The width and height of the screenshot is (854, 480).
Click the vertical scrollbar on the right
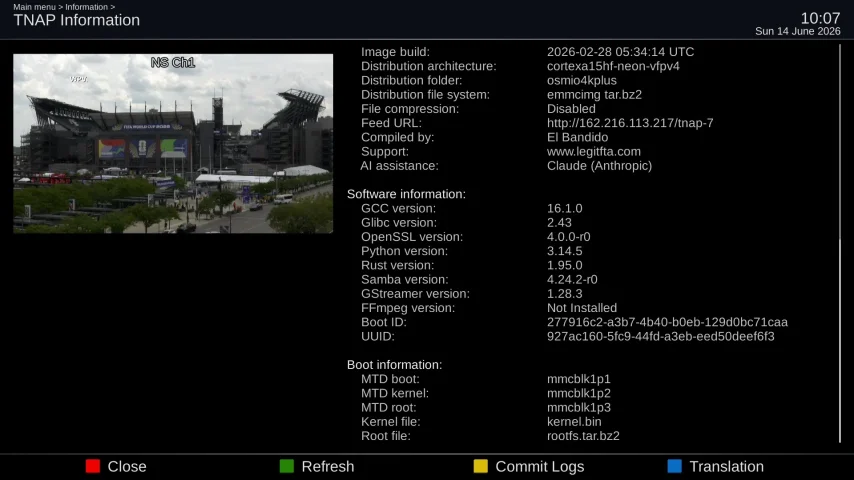point(840,243)
